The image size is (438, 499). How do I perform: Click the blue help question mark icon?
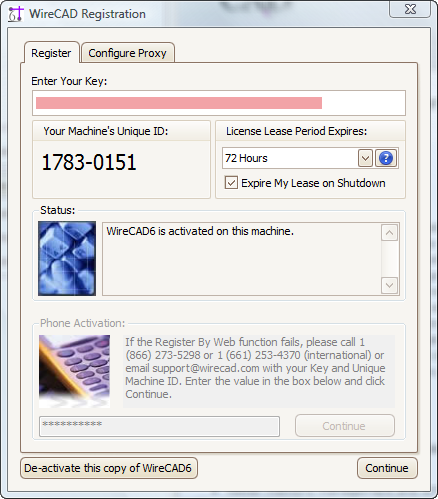pos(386,158)
